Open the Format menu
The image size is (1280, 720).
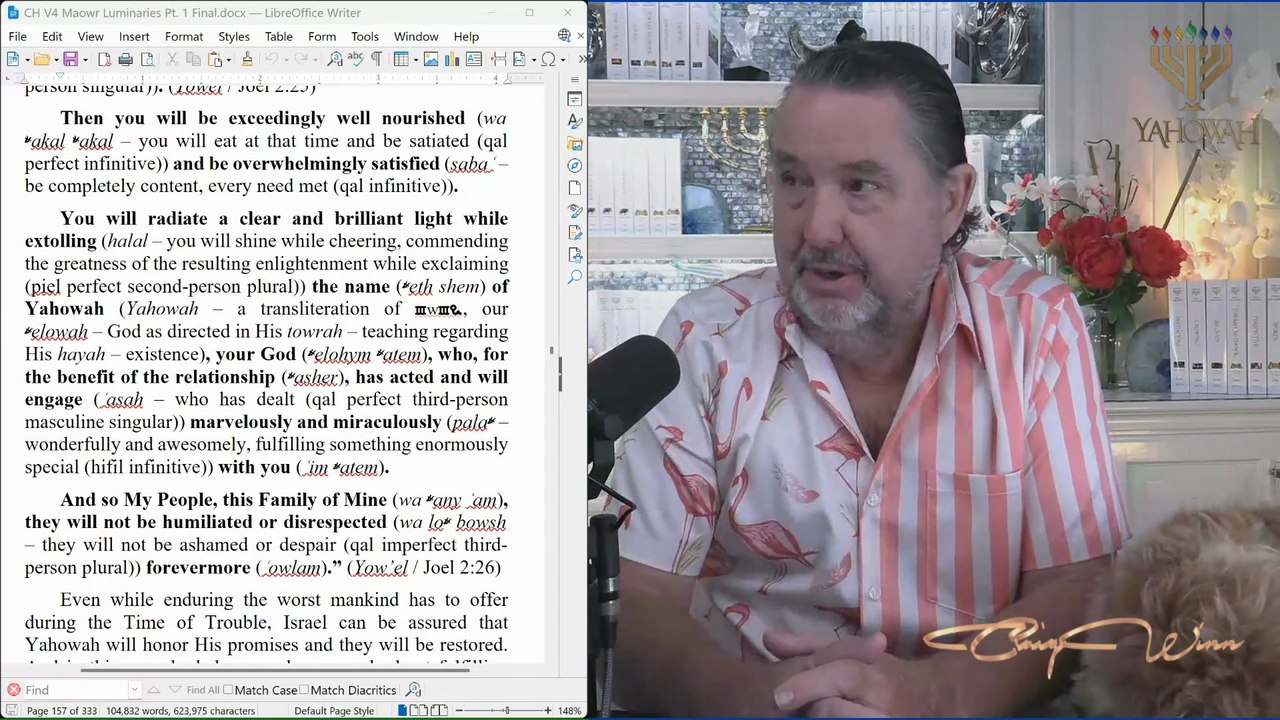coord(184,37)
